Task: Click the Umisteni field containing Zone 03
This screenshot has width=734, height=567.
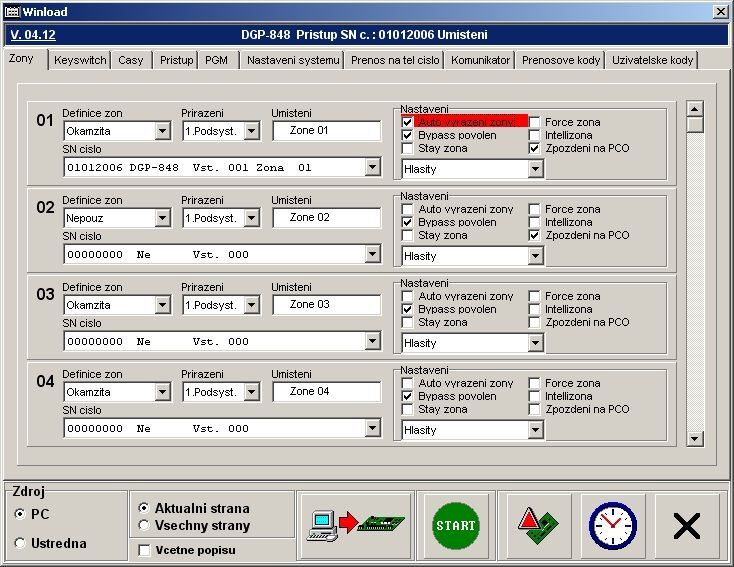Action: click(326, 305)
